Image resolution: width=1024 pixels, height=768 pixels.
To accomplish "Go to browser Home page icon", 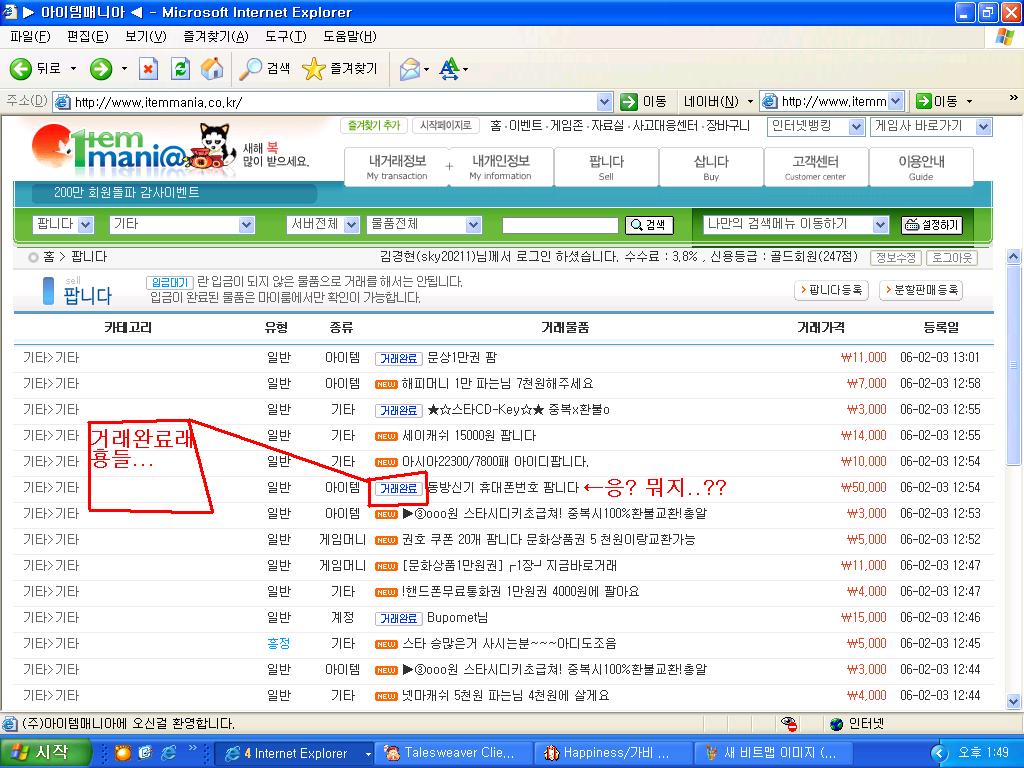I will (211, 69).
